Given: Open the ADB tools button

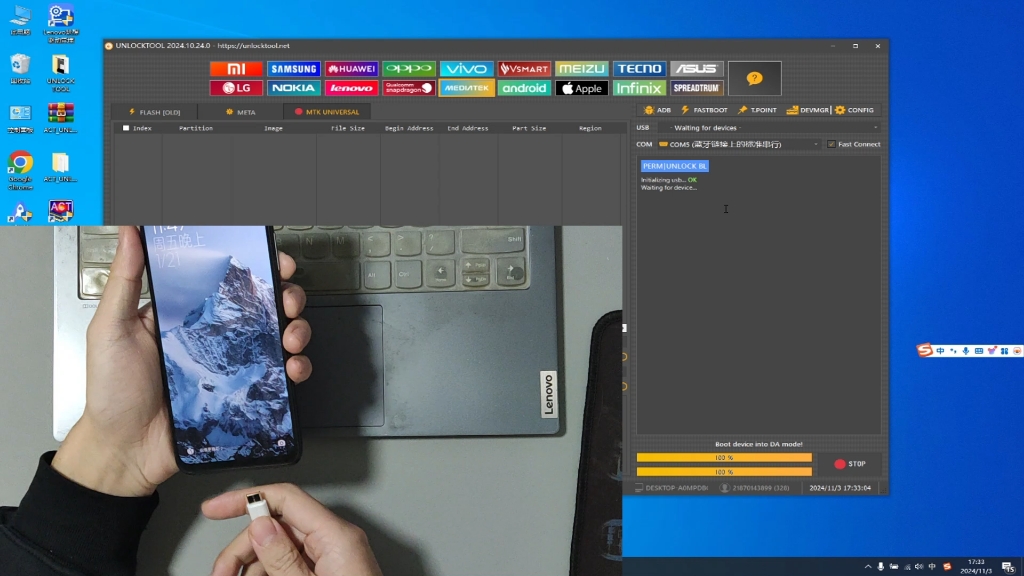Looking at the screenshot, I should (x=658, y=110).
